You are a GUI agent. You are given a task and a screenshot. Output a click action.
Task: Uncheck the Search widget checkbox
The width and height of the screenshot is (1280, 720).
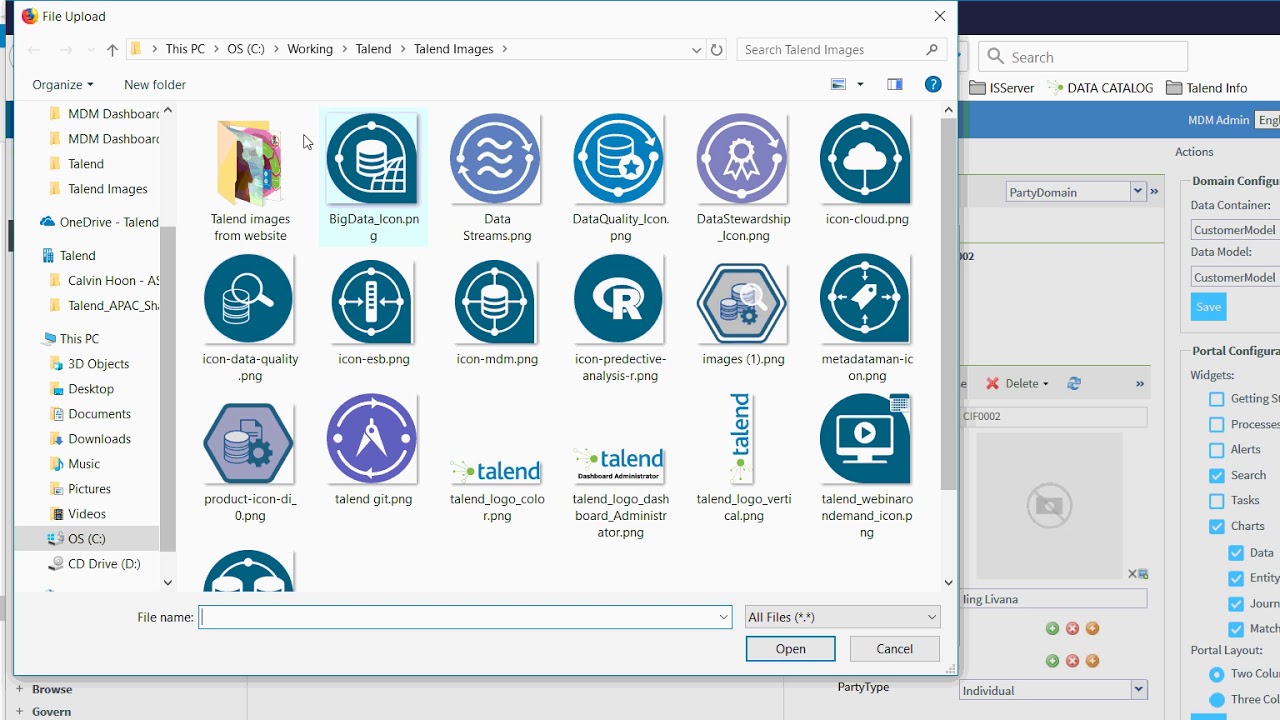(x=1217, y=475)
